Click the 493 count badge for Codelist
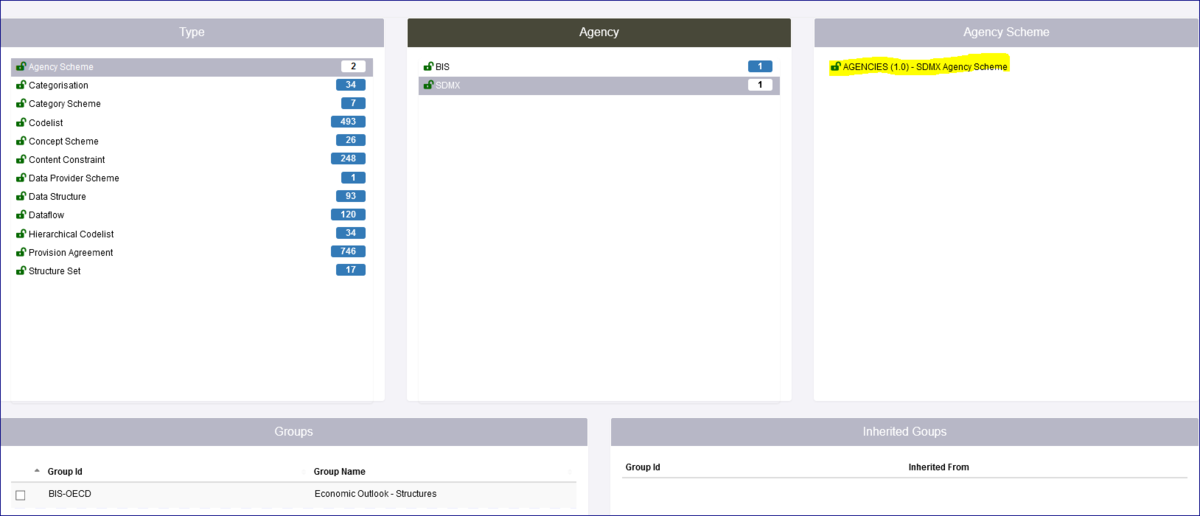Screen dimensions: 1200x516 pos(348,122)
